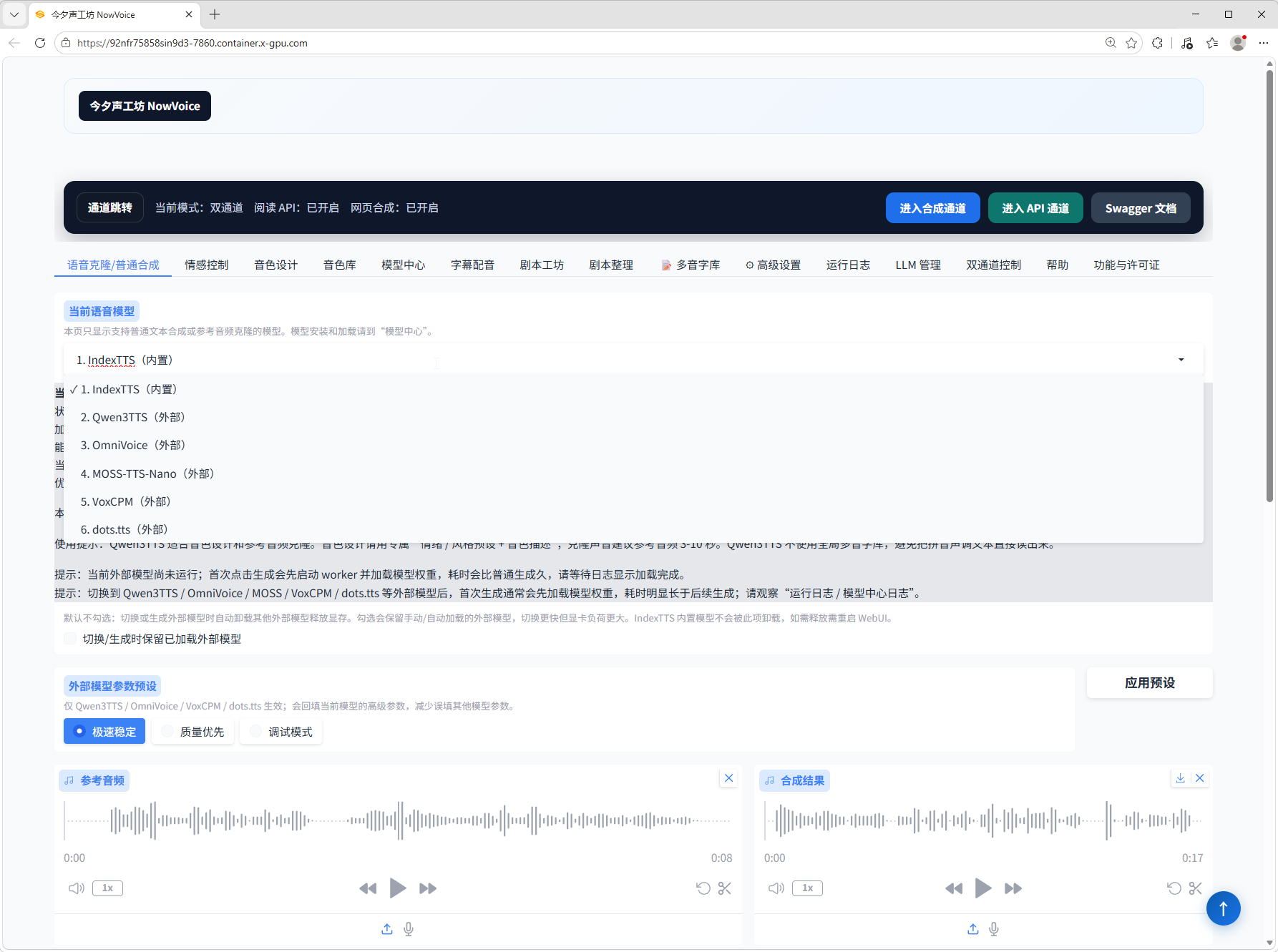Select the 极速稳定 preset option

tap(104, 732)
